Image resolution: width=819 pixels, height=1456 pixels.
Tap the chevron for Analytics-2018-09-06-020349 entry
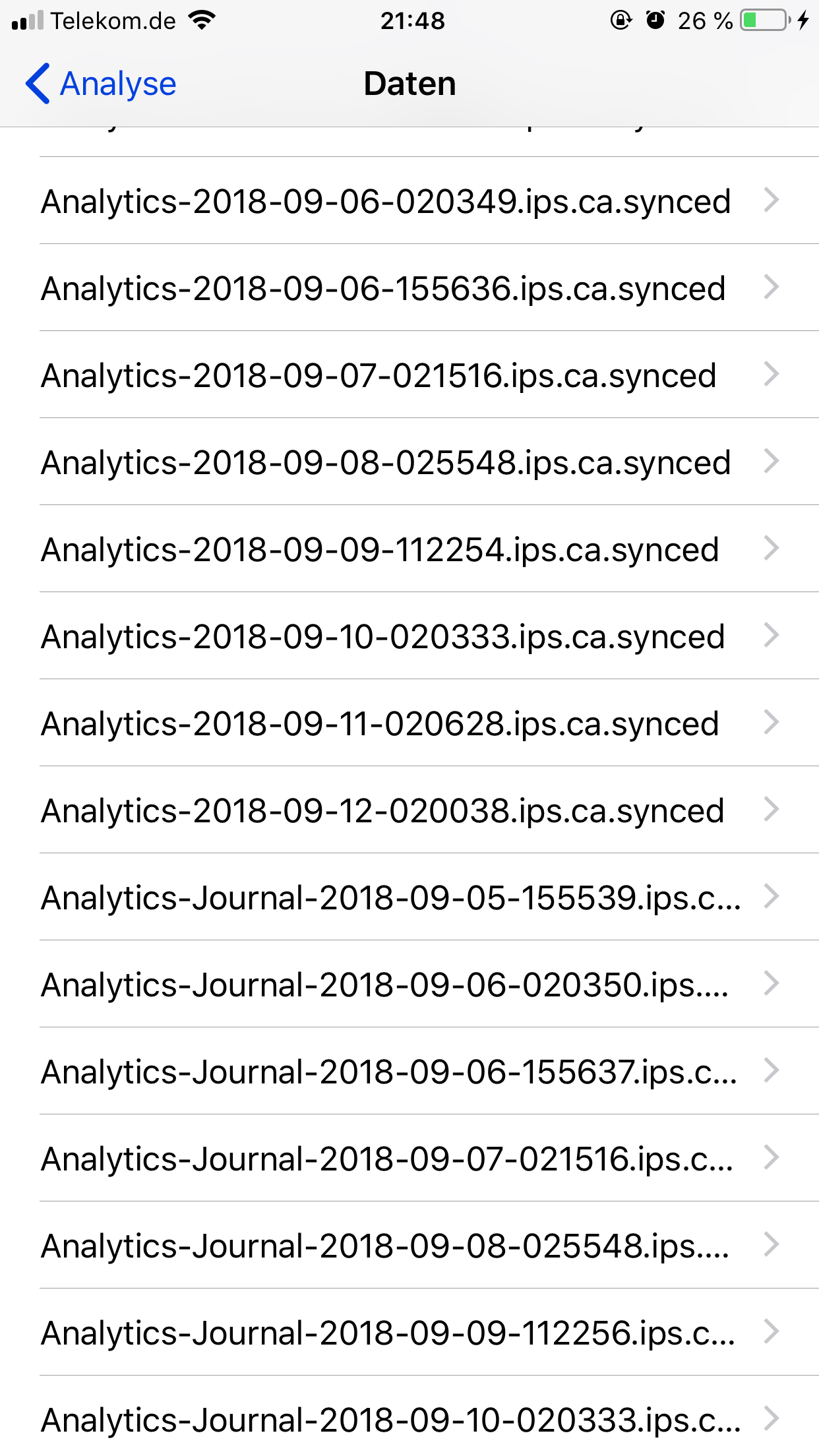(x=772, y=200)
